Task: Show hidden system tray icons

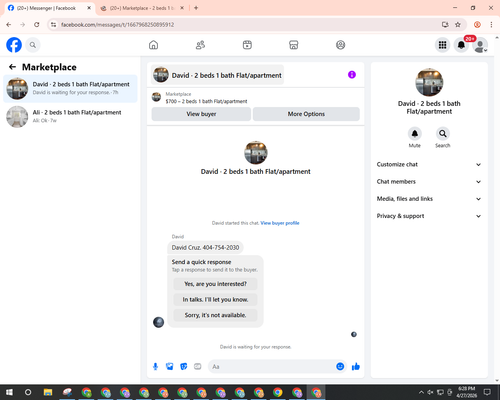Action: coord(421,392)
